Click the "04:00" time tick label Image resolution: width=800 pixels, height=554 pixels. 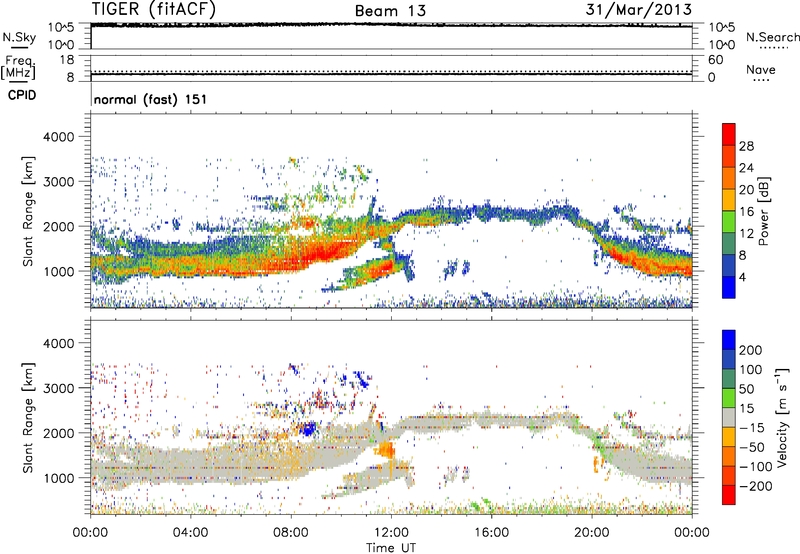coord(190,533)
